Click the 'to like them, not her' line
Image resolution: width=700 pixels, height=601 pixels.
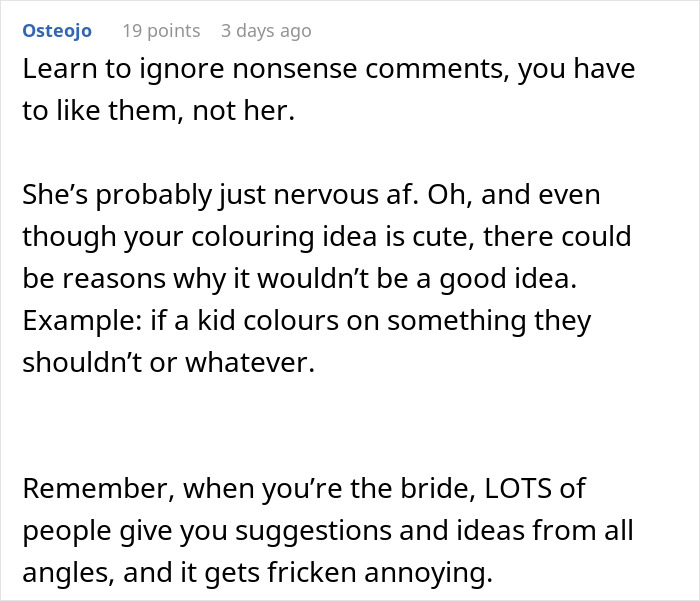point(159,112)
